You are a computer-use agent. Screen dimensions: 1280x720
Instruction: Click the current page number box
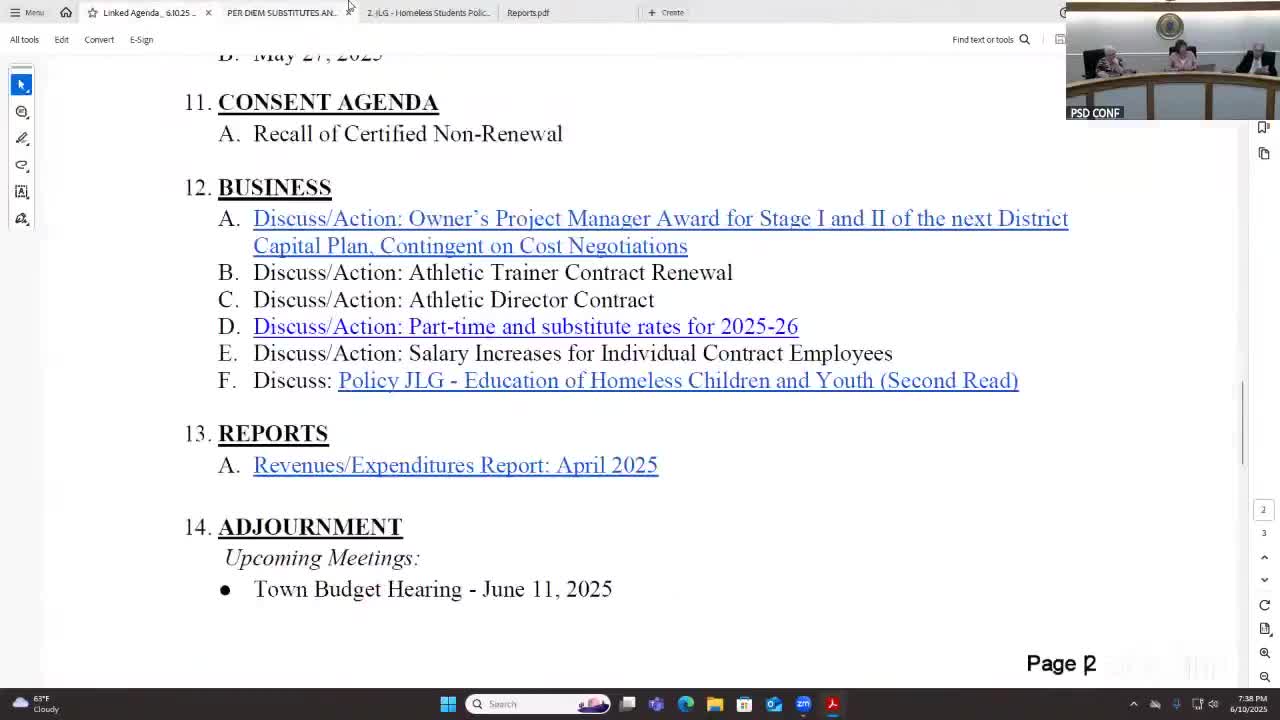1263,510
